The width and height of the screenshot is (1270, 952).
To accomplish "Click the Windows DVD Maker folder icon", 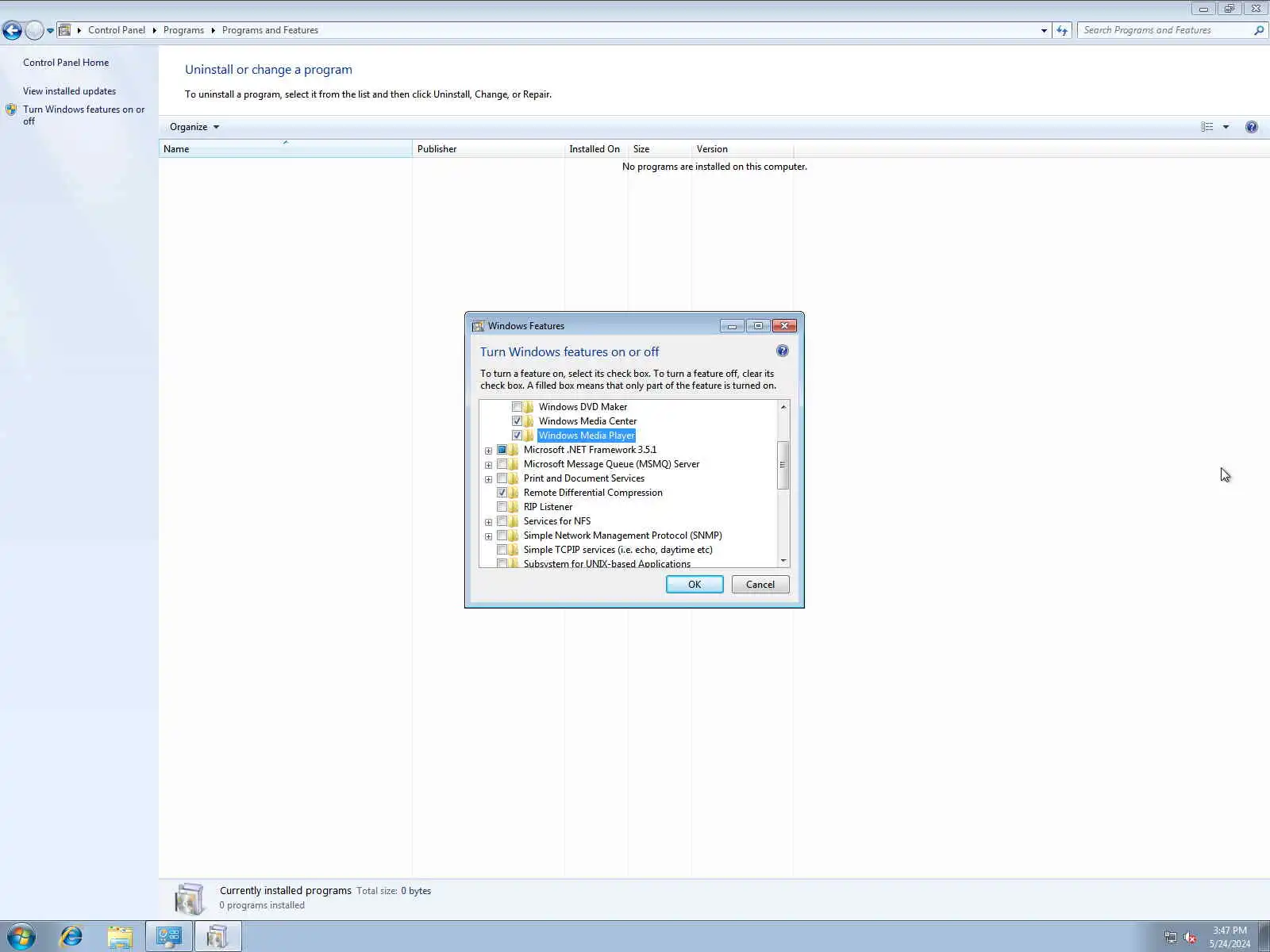I will pos(529,407).
